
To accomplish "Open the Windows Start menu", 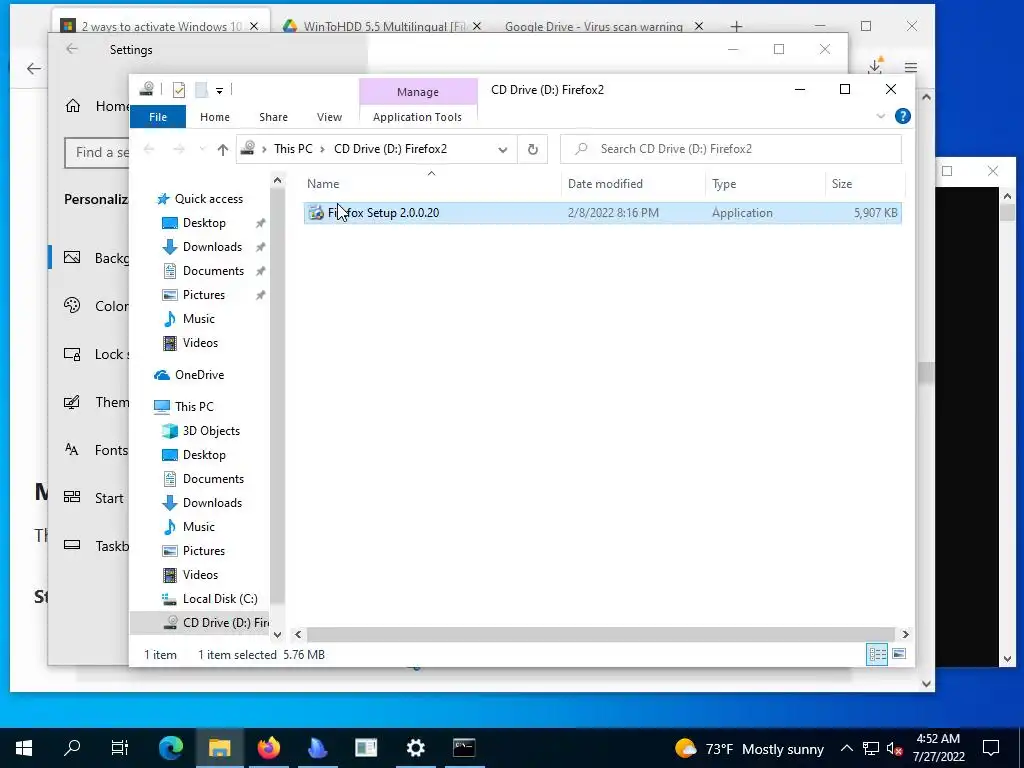I will [24, 748].
